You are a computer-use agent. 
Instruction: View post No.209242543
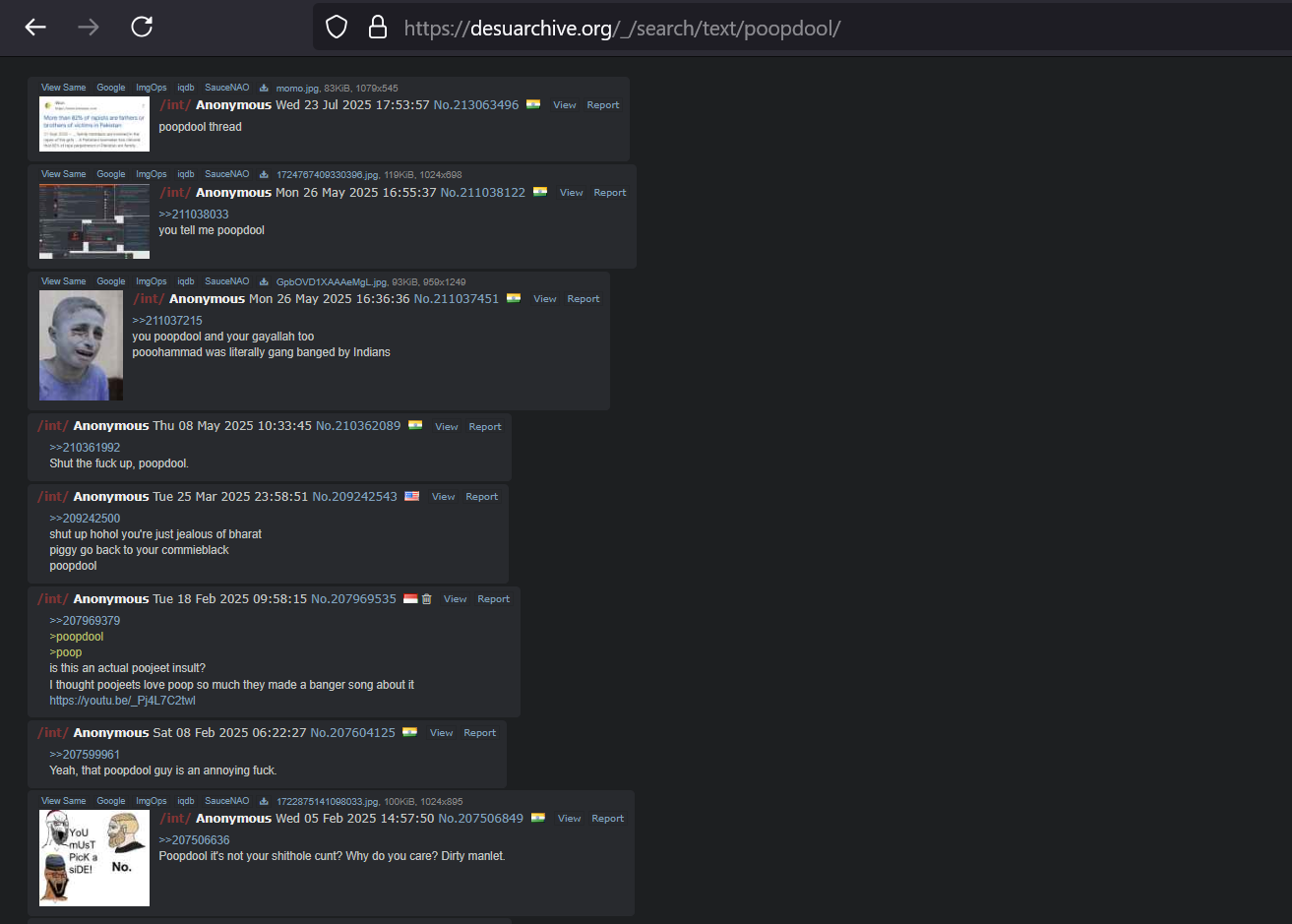pyautogui.click(x=444, y=497)
